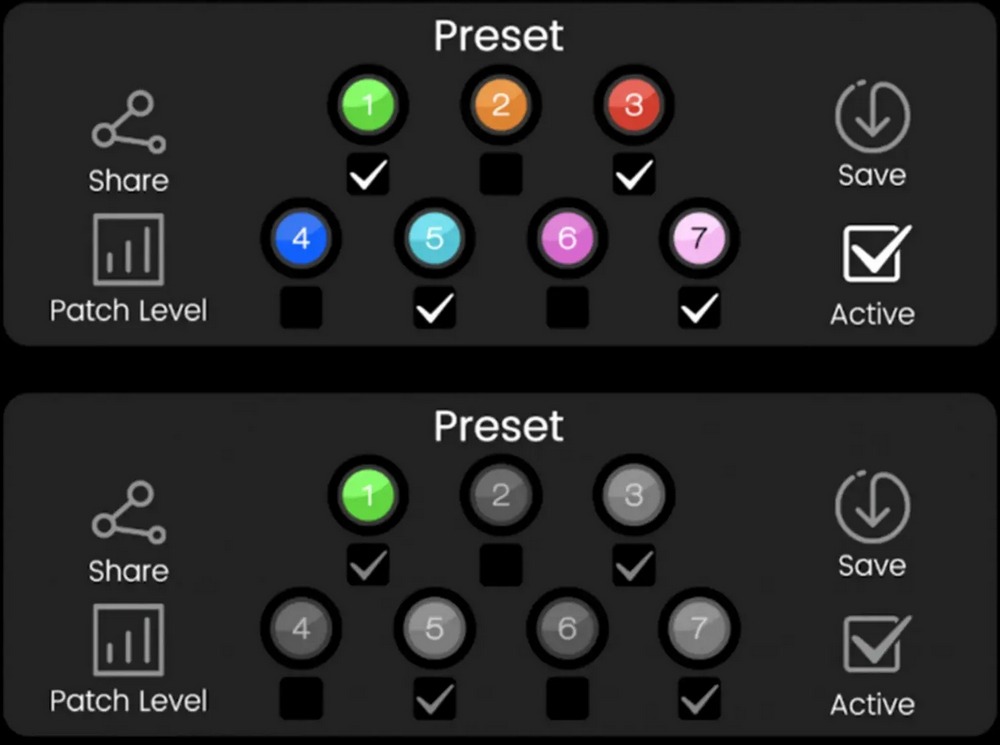Select the green preset 1 button in the top panel

point(368,105)
